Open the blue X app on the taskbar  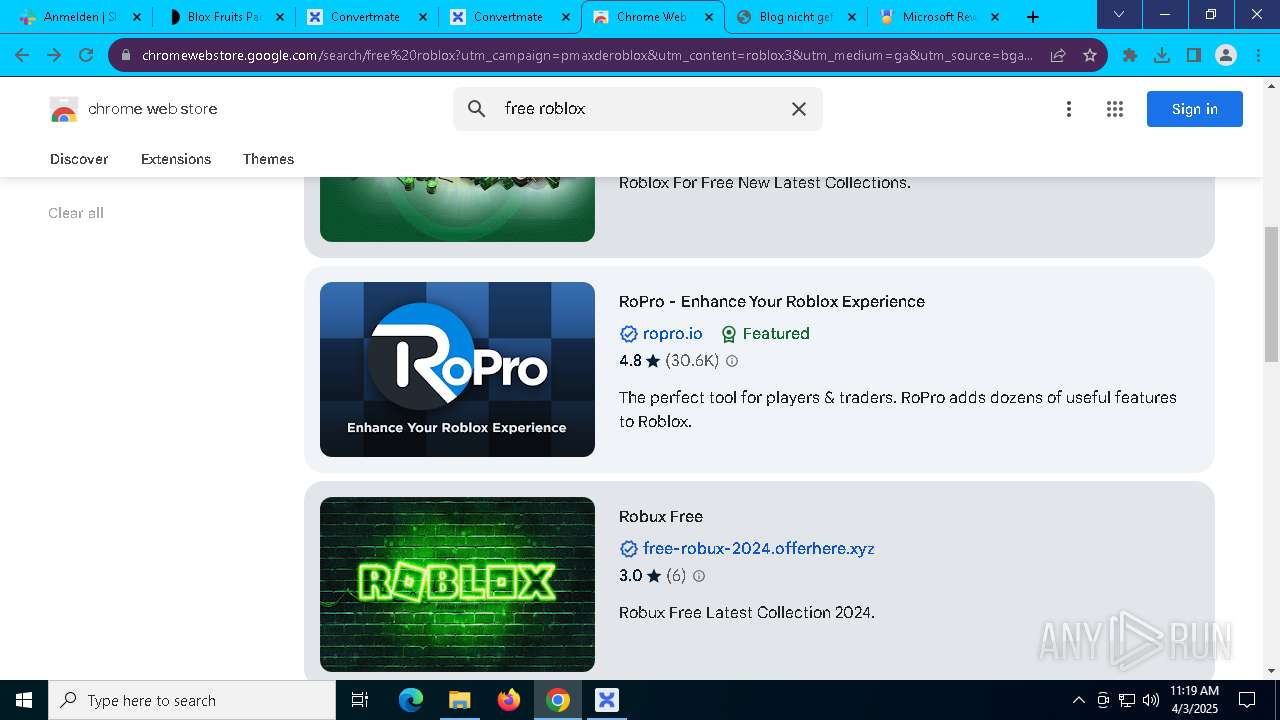click(x=607, y=700)
